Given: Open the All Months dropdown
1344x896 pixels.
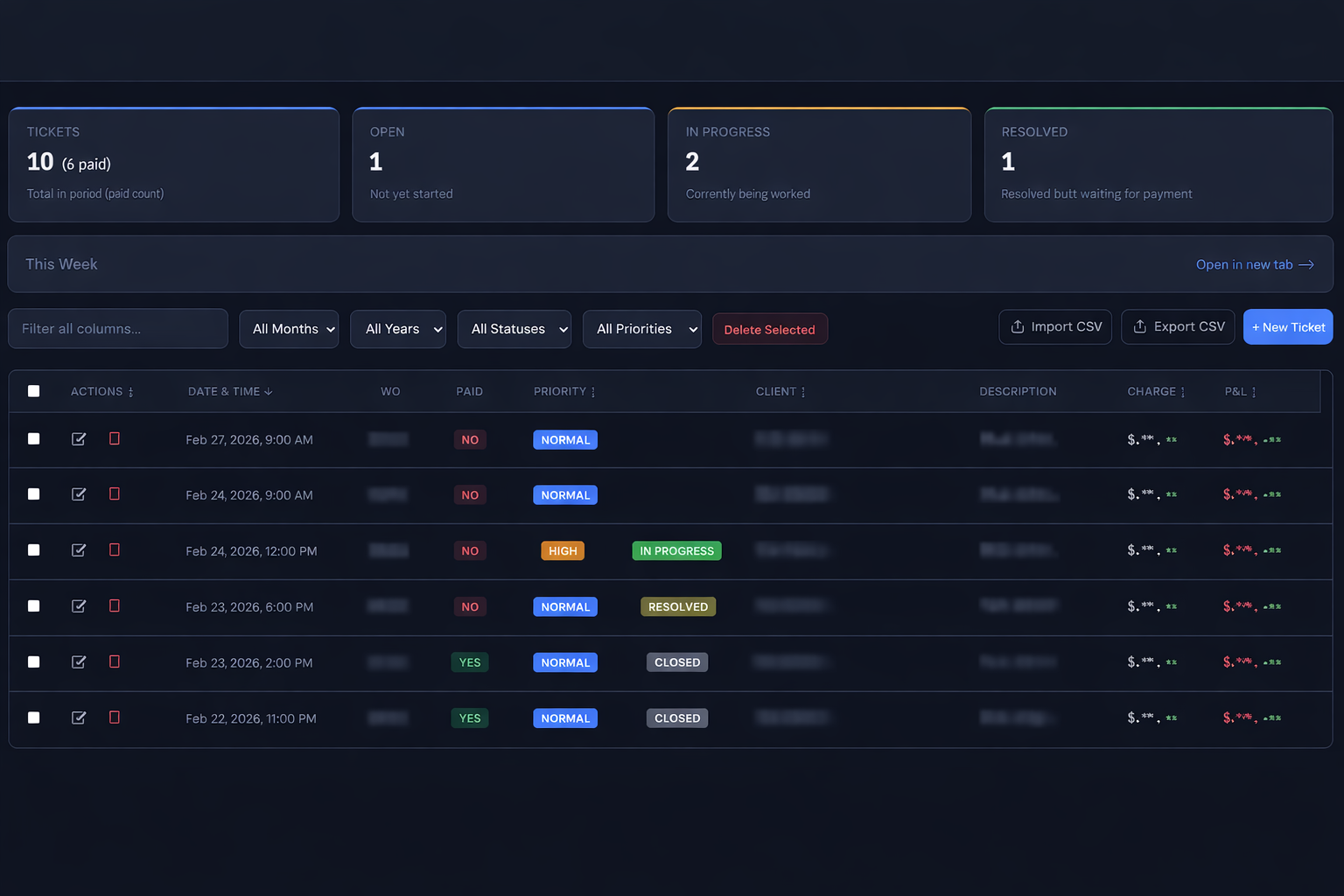Looking at the screenshot, I should [289, 328].
